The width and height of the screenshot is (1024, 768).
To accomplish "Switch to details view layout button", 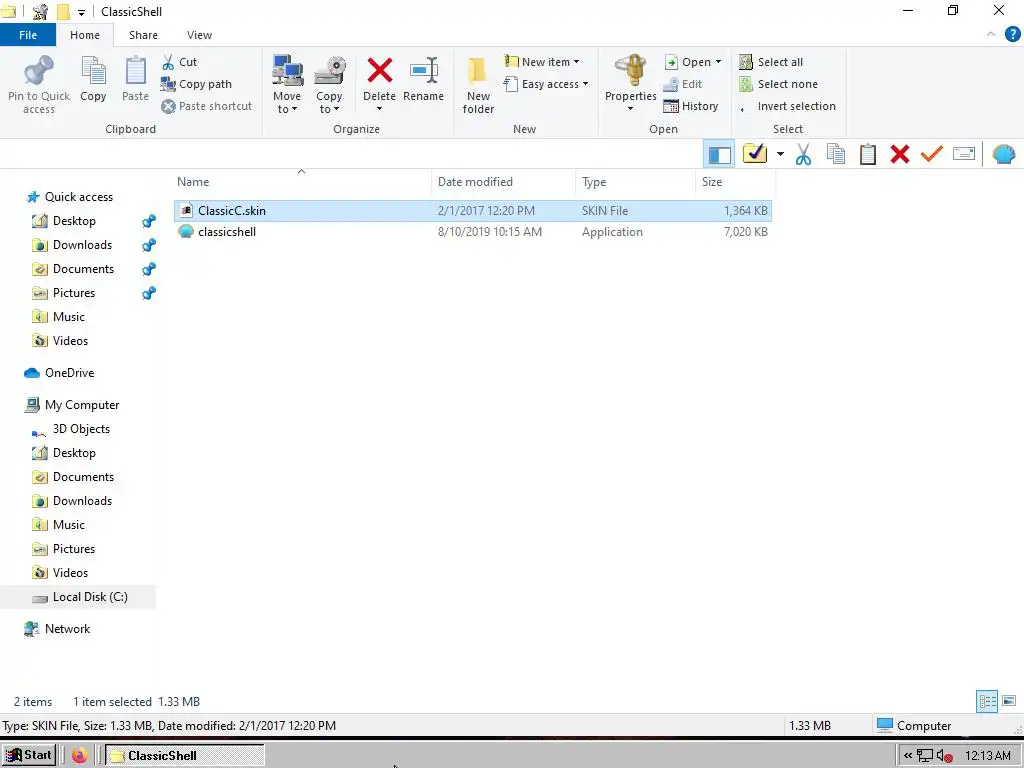I will tap(987, 701).
